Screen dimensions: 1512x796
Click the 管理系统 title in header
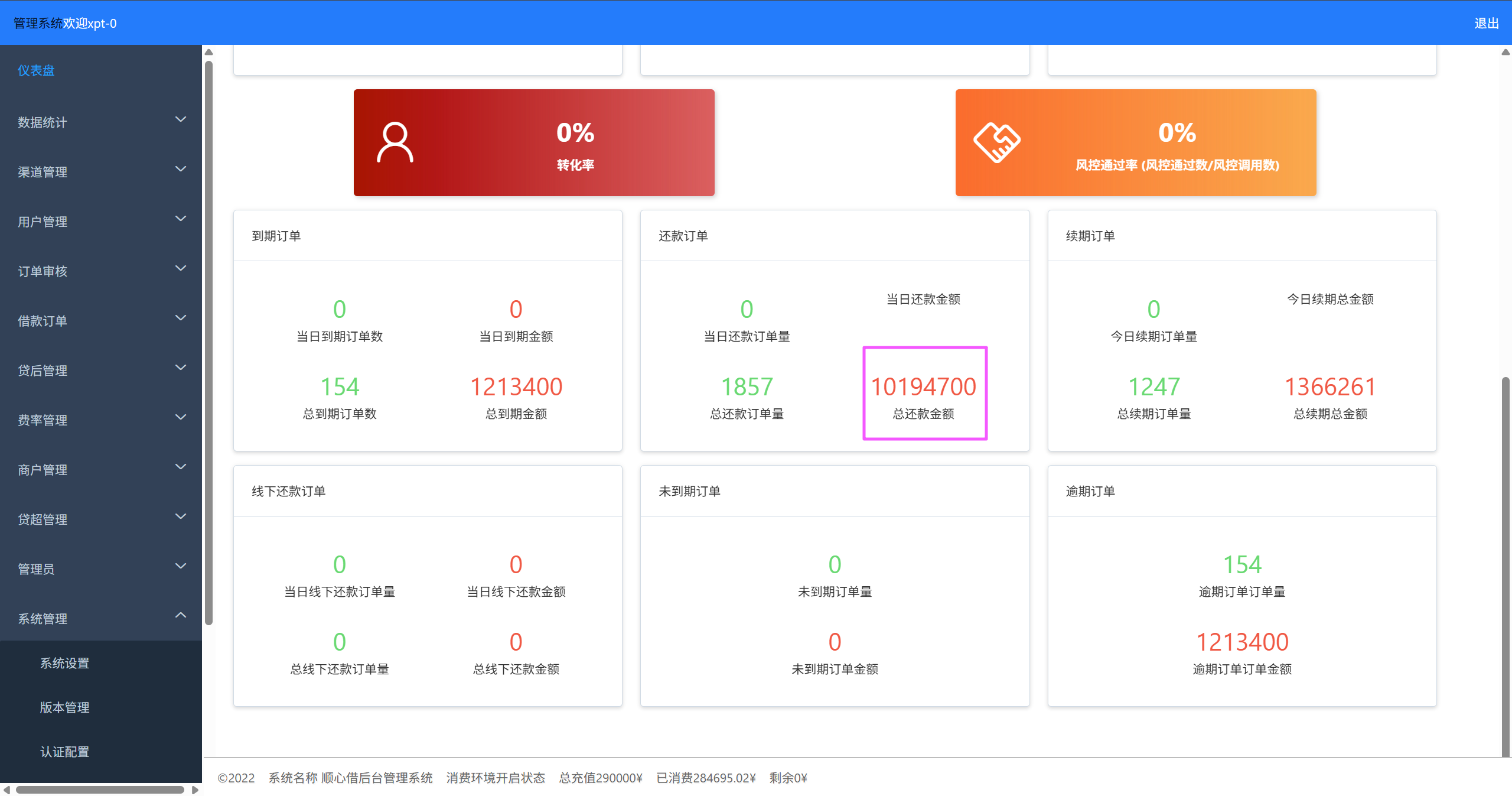(38, 23)
